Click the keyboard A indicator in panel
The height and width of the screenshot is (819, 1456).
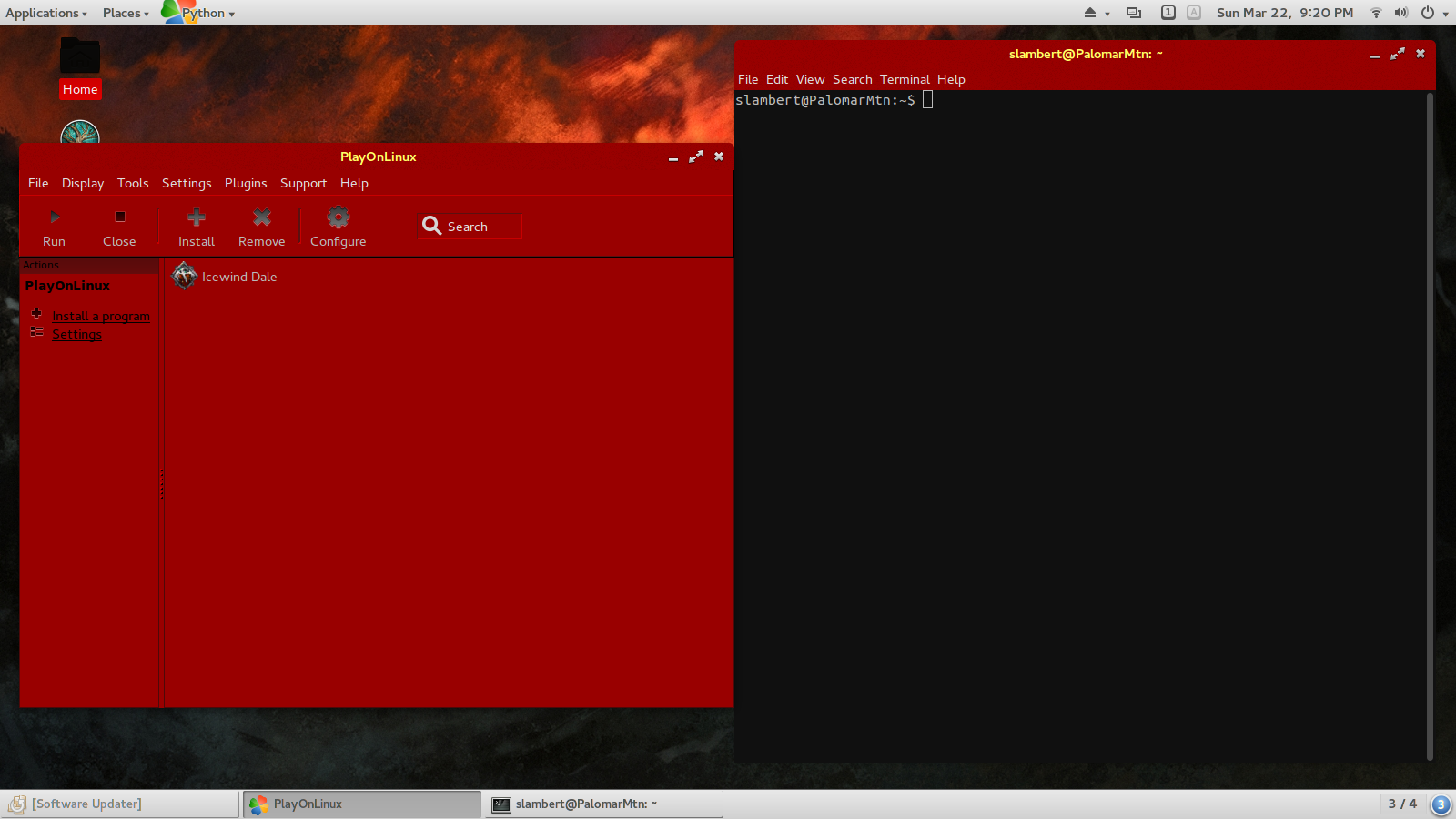point(1194,13)
